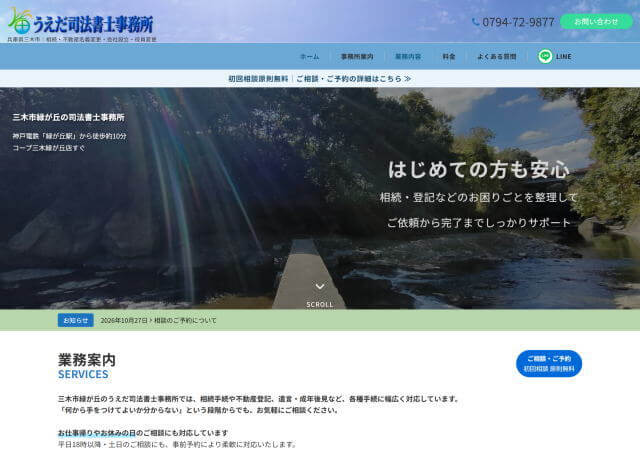Click the phone icon beside 0794-72-9877
The image size is (640, 450).
tap(476, 22)
